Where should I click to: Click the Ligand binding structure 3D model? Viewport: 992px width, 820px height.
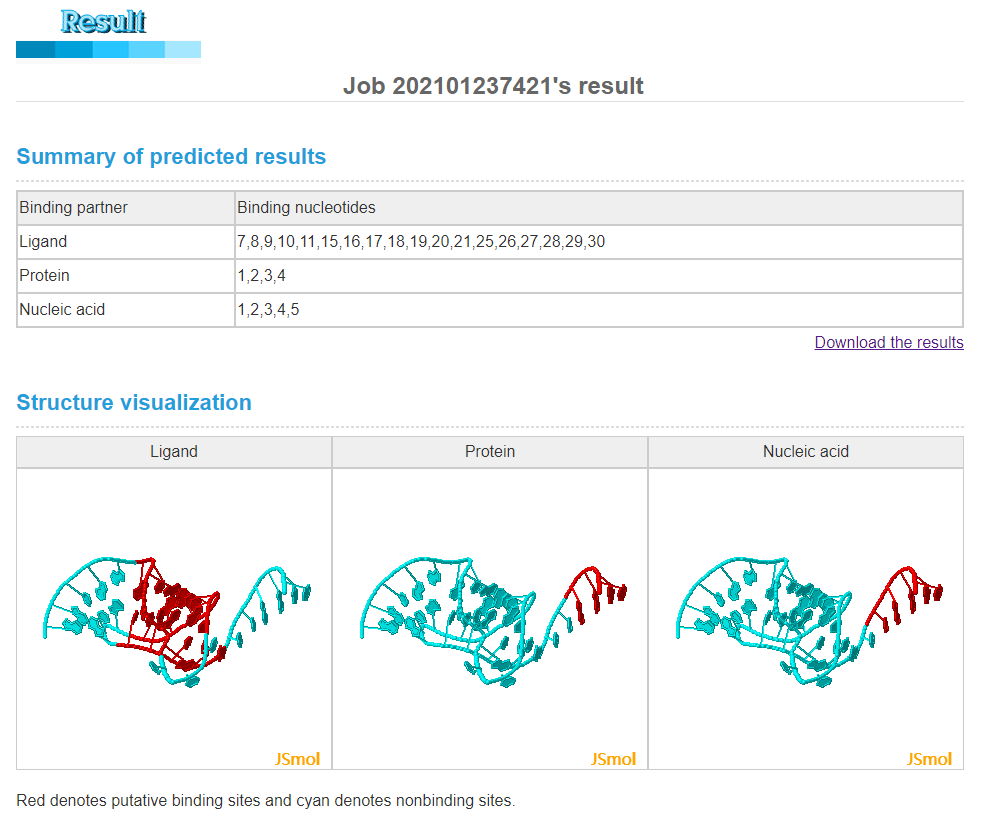177,623
